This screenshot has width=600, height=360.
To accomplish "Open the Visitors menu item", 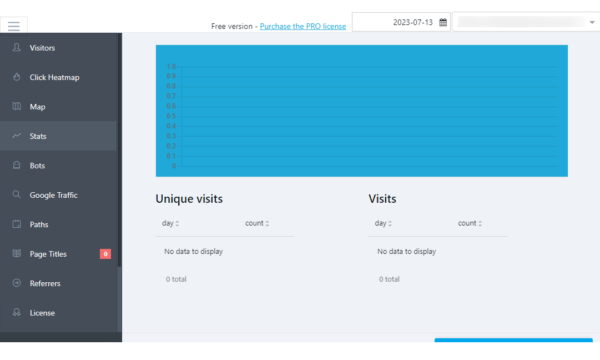I will (58, 48).
